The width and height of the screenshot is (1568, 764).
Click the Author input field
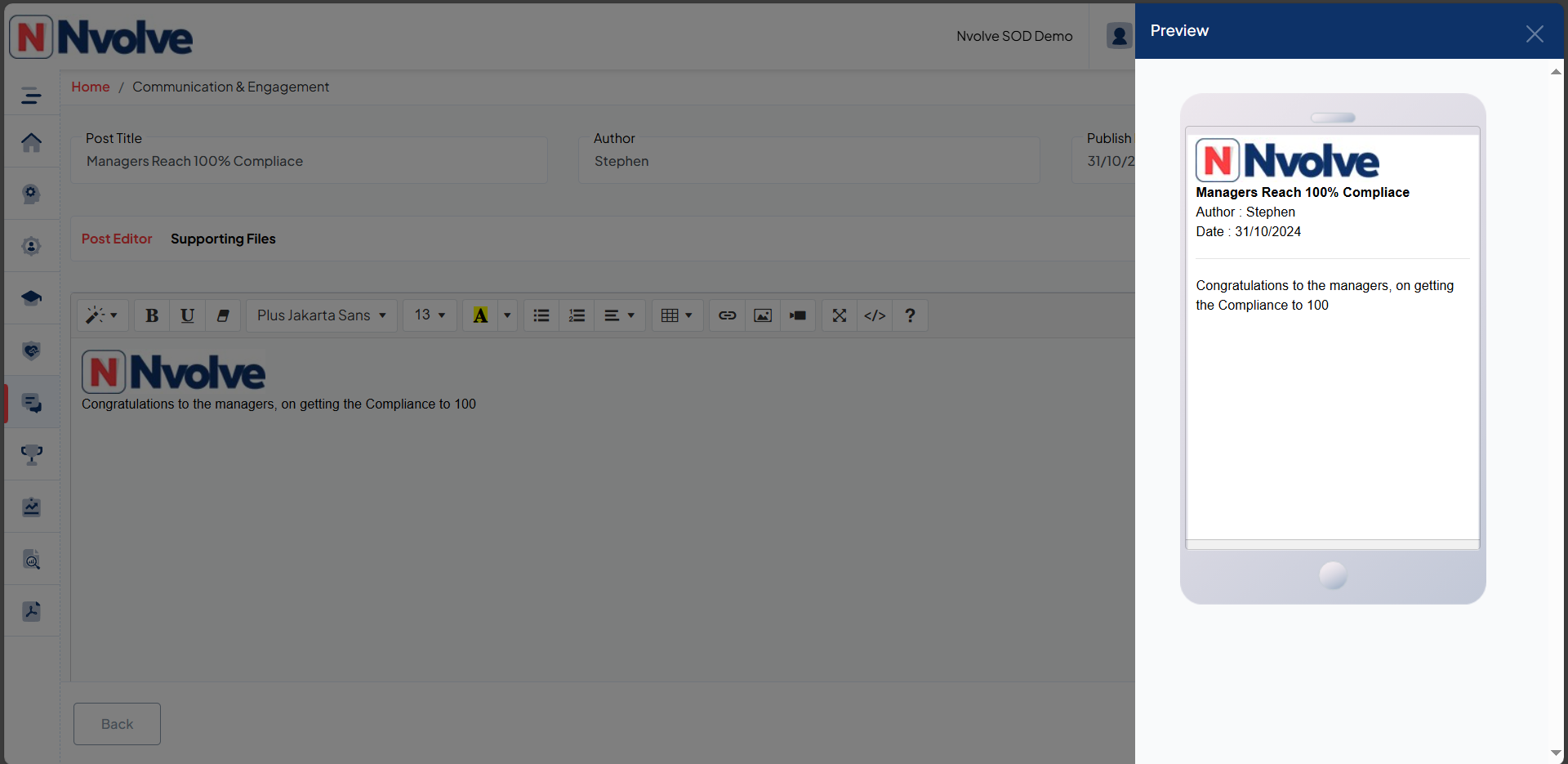point(809,161)
